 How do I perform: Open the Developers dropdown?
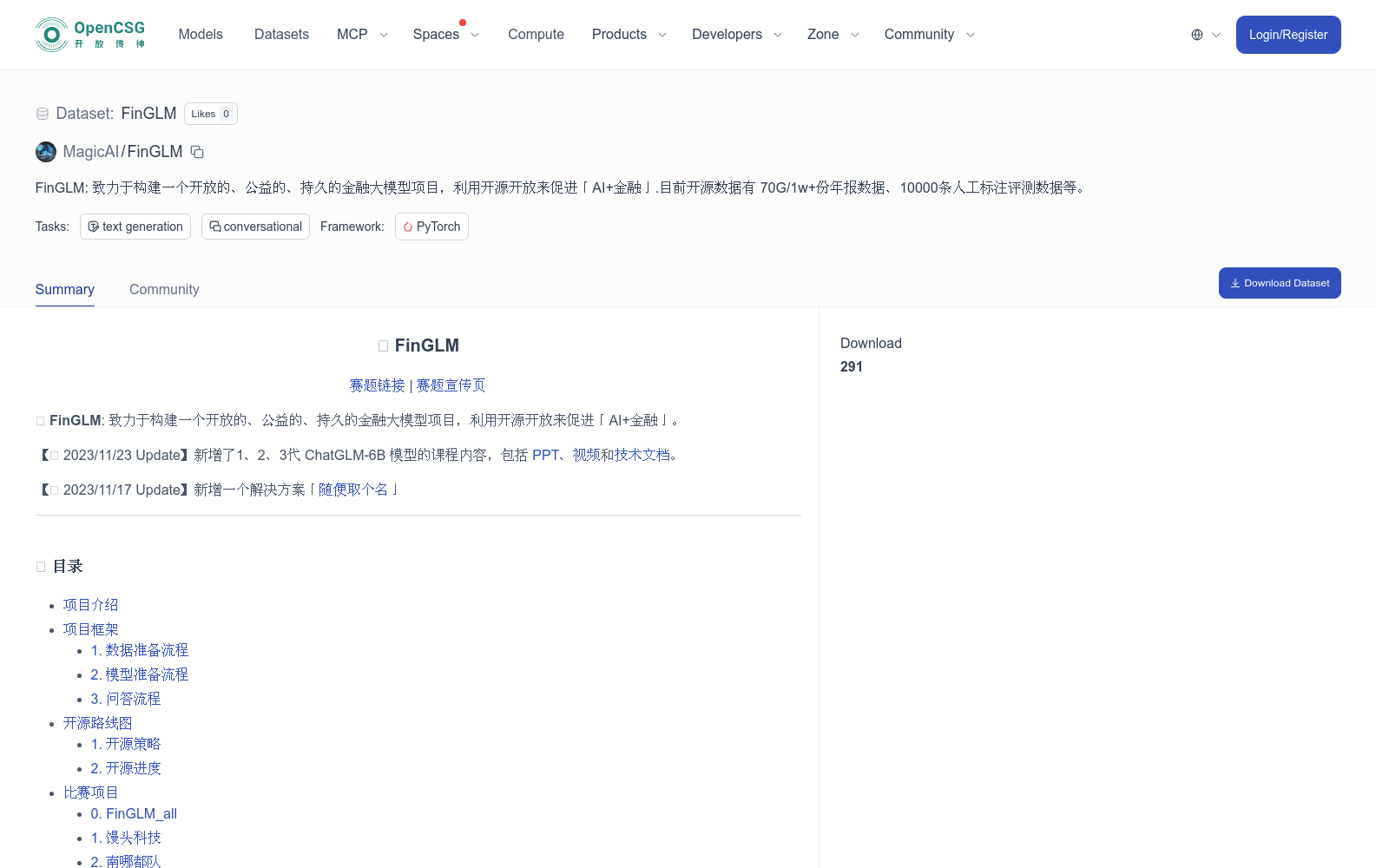point(735,35)
